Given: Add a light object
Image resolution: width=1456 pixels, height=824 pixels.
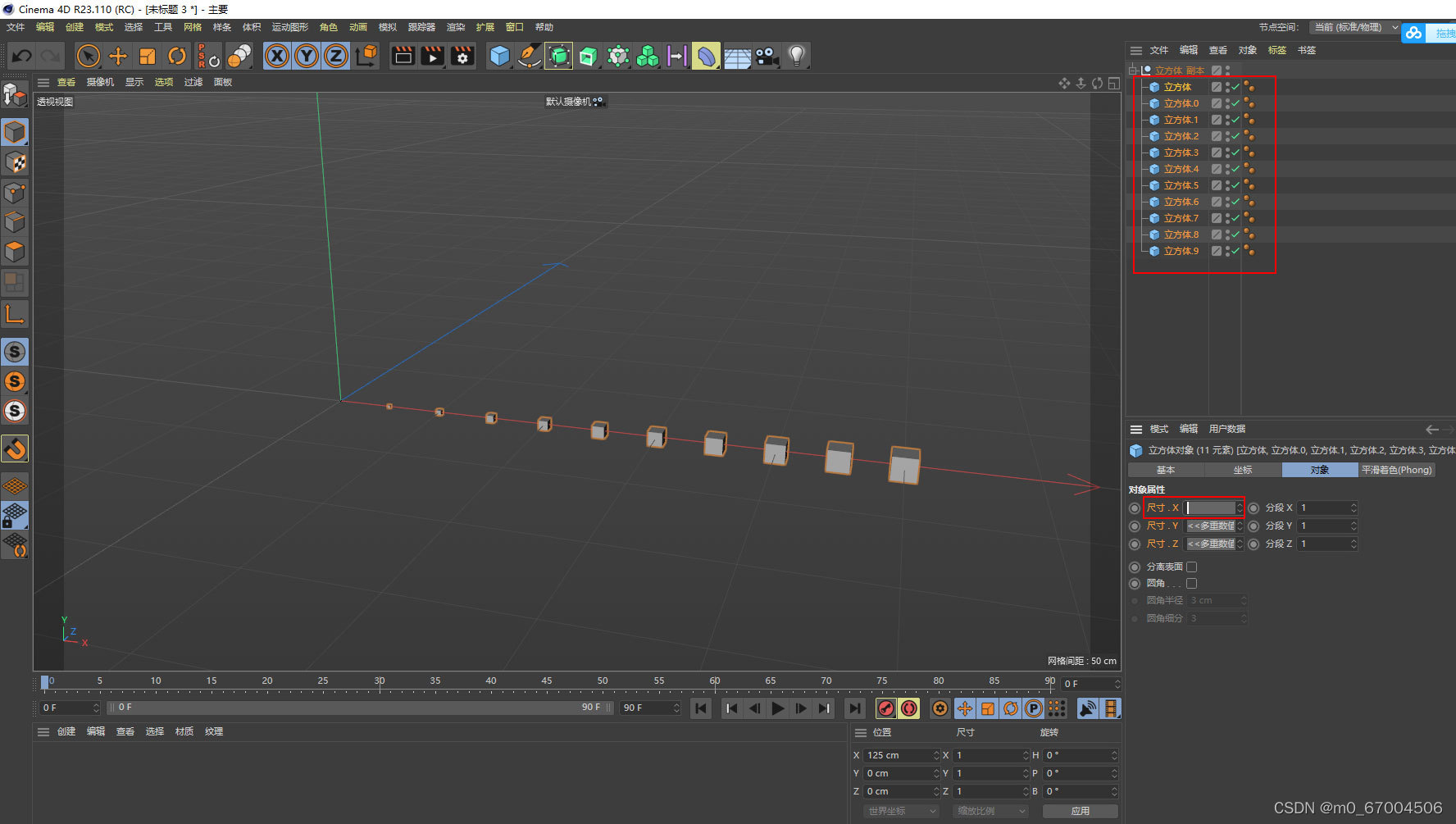Looking at the screenshot, I should [796, 56].
